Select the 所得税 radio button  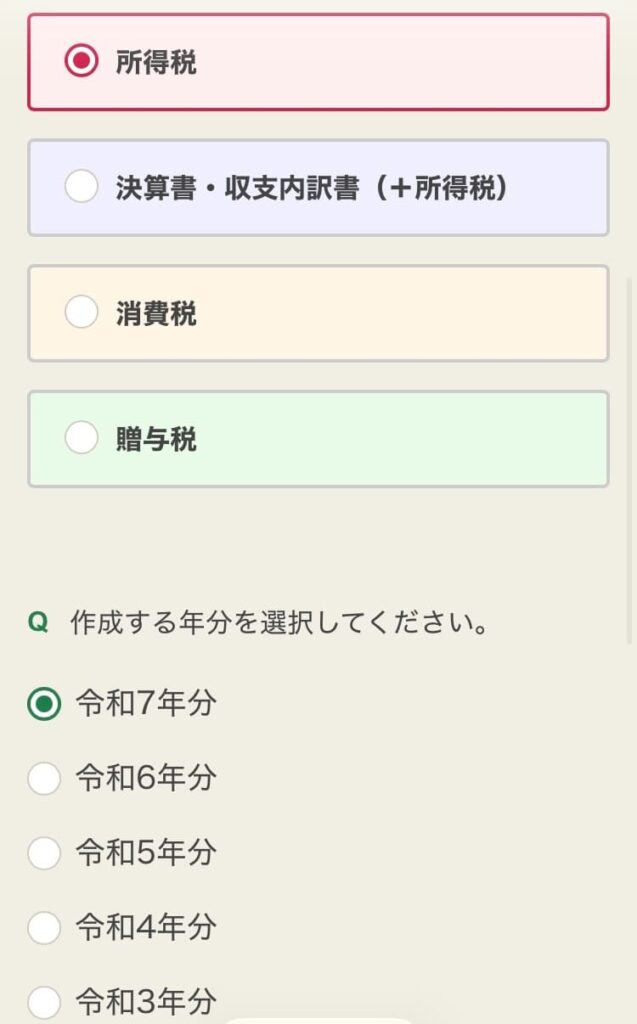click(x=81, y=62)
